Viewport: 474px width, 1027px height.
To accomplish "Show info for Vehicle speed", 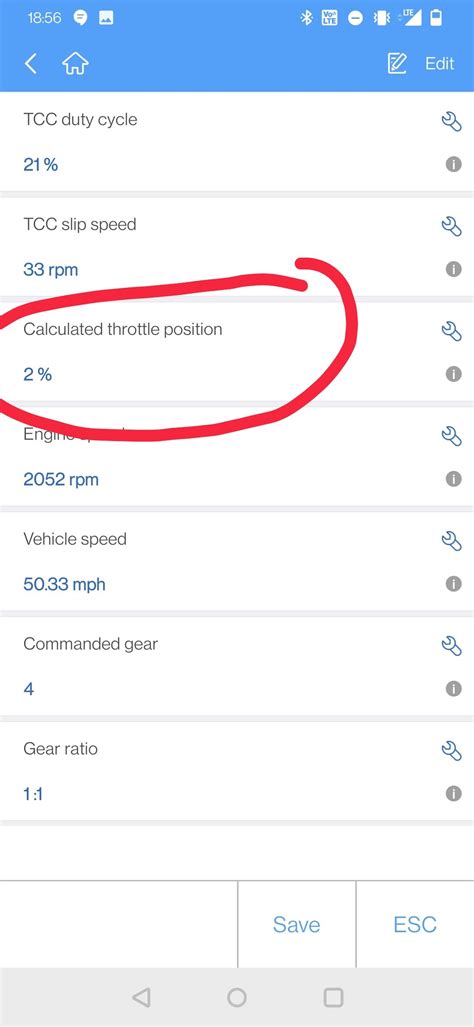I will (x=453, y=584).
